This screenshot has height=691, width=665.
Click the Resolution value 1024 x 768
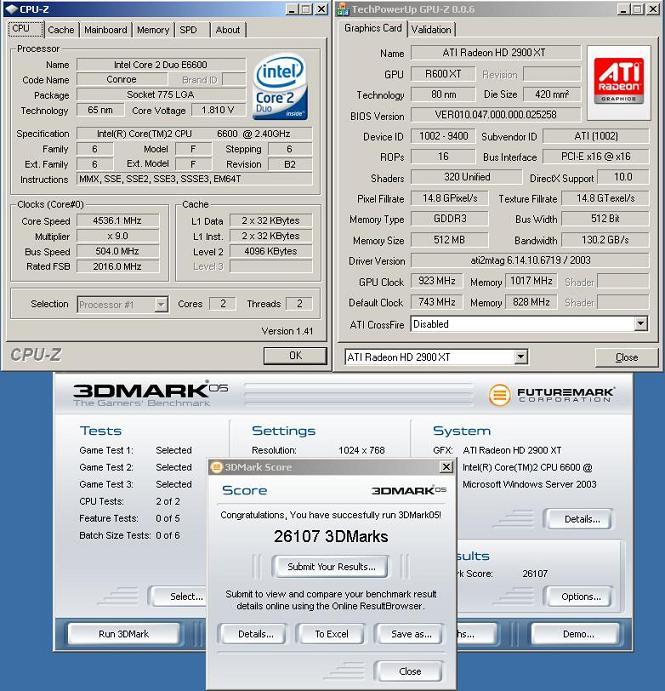point(361,450)
